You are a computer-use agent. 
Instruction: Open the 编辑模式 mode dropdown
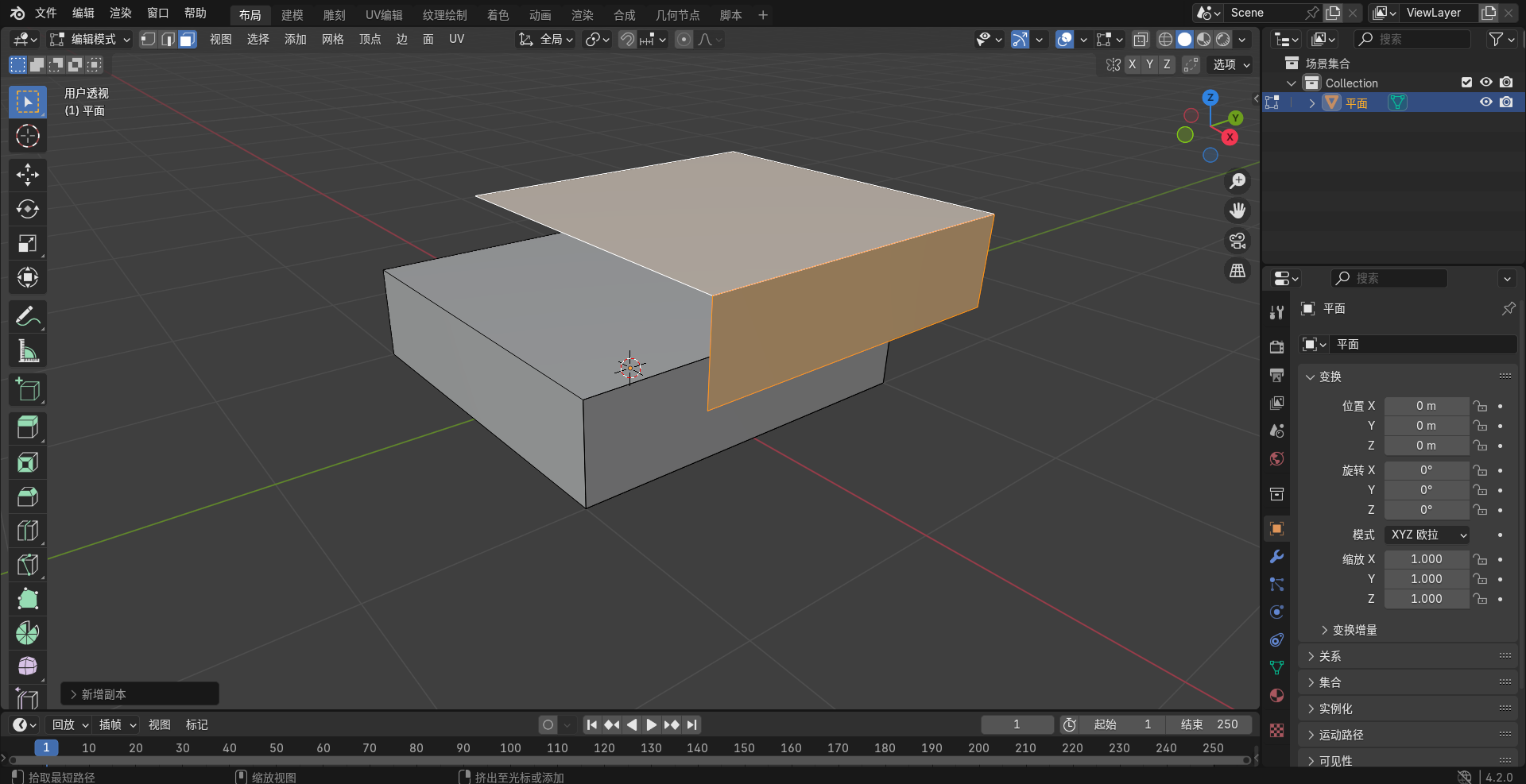pyautogui.click(x=89, y=39)
